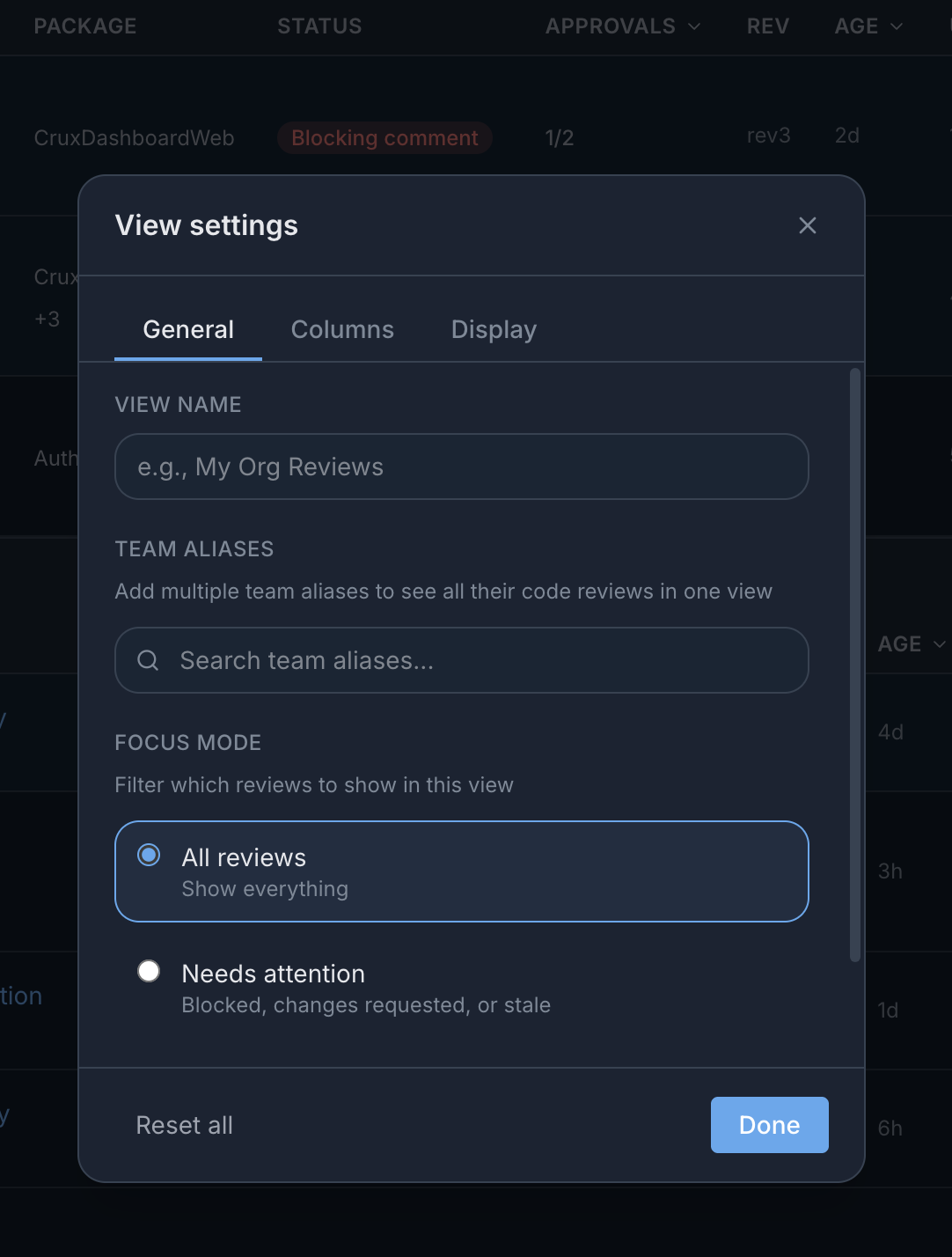Toggle focus mode to Show everything
Image resolution: width=952 pixels, height=1257 pixels.
[x=461, y=871]
